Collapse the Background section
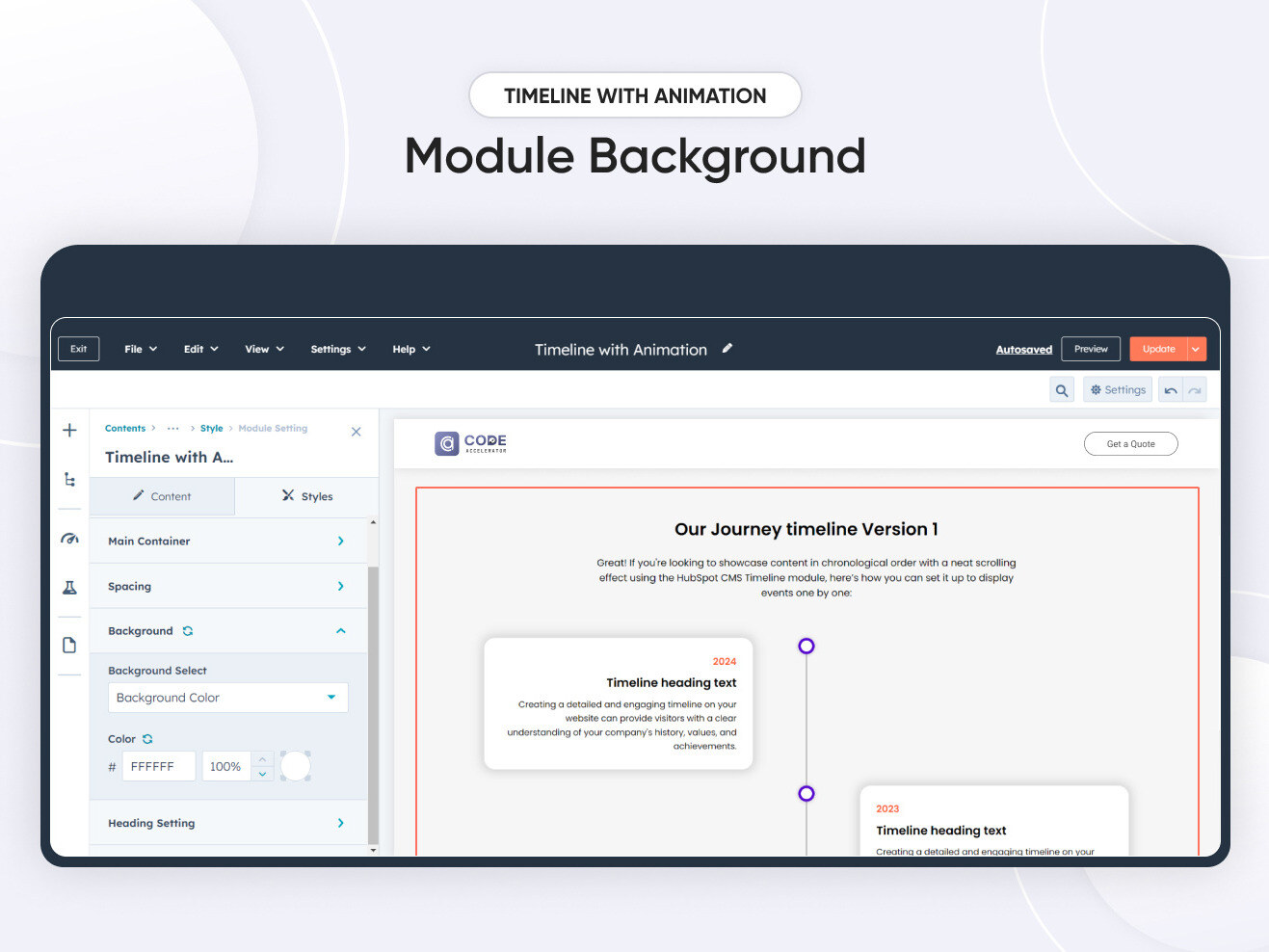 (x=340, y=630)
